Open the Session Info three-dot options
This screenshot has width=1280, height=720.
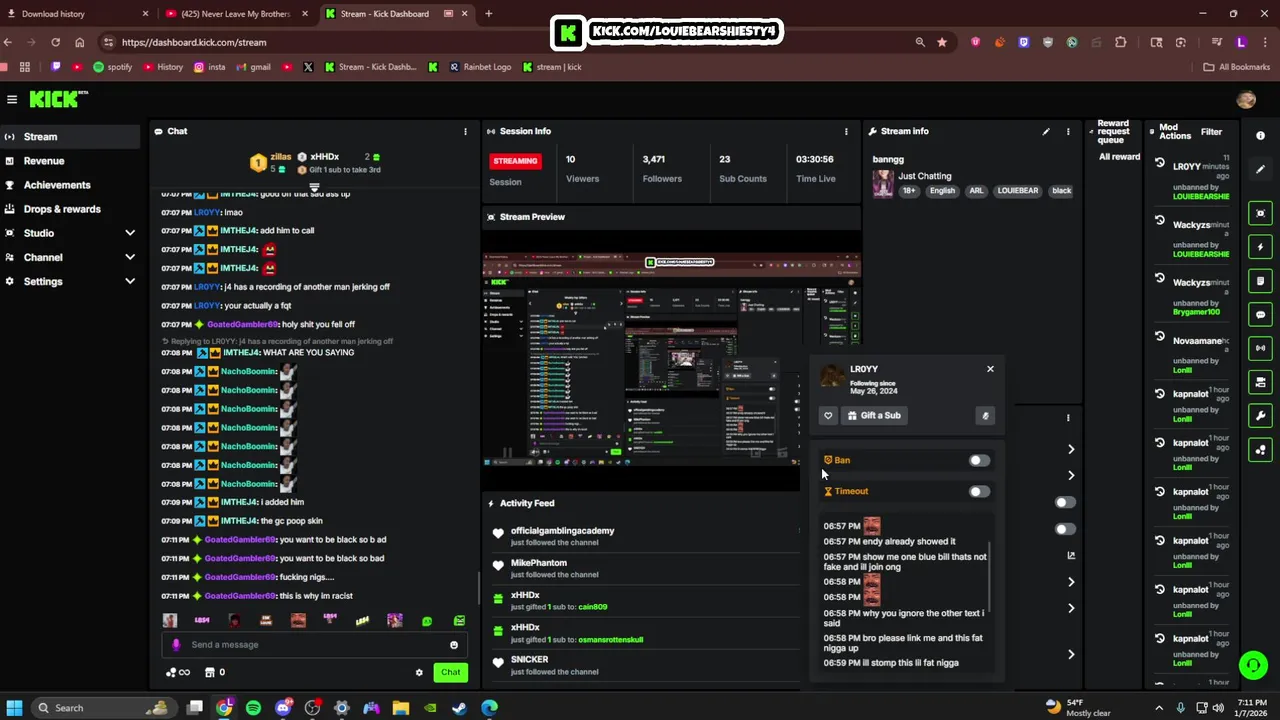[846, 131]
